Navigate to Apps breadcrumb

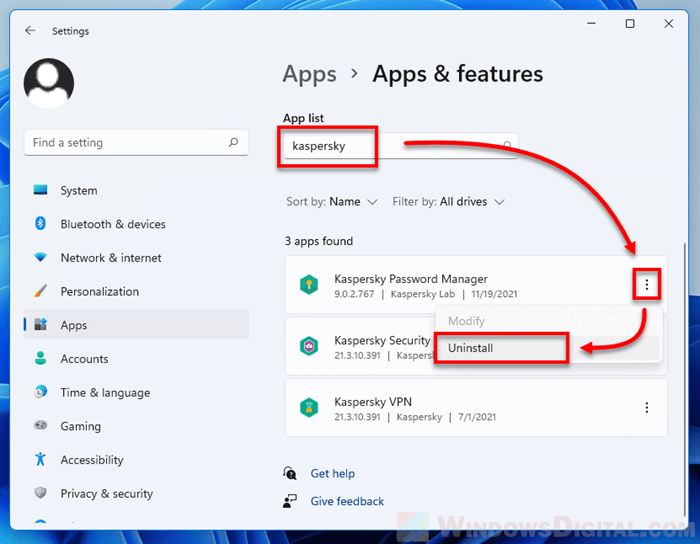[x=309, y=74]
